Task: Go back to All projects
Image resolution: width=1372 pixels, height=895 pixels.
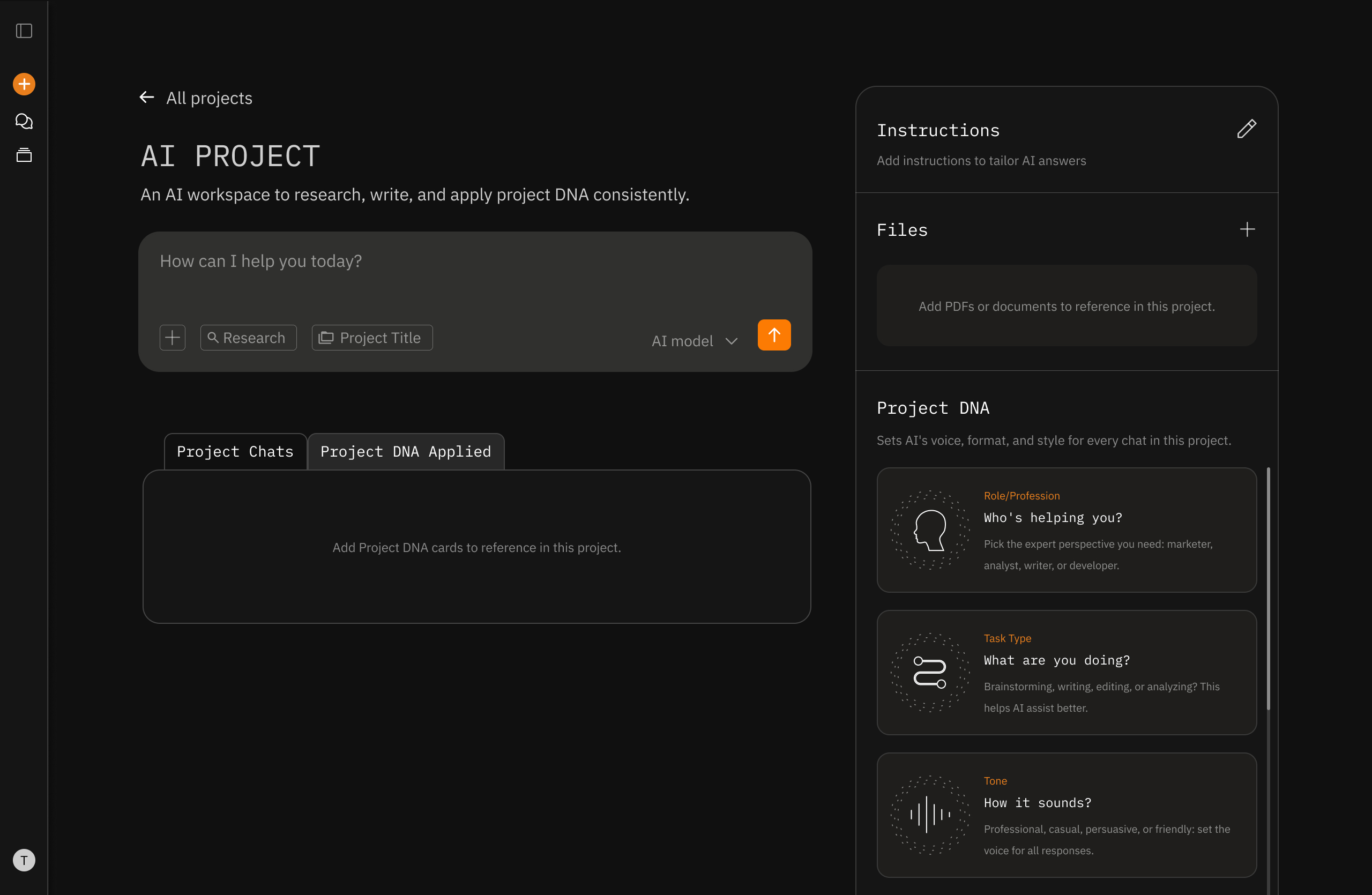Action: tap(196, 98)
